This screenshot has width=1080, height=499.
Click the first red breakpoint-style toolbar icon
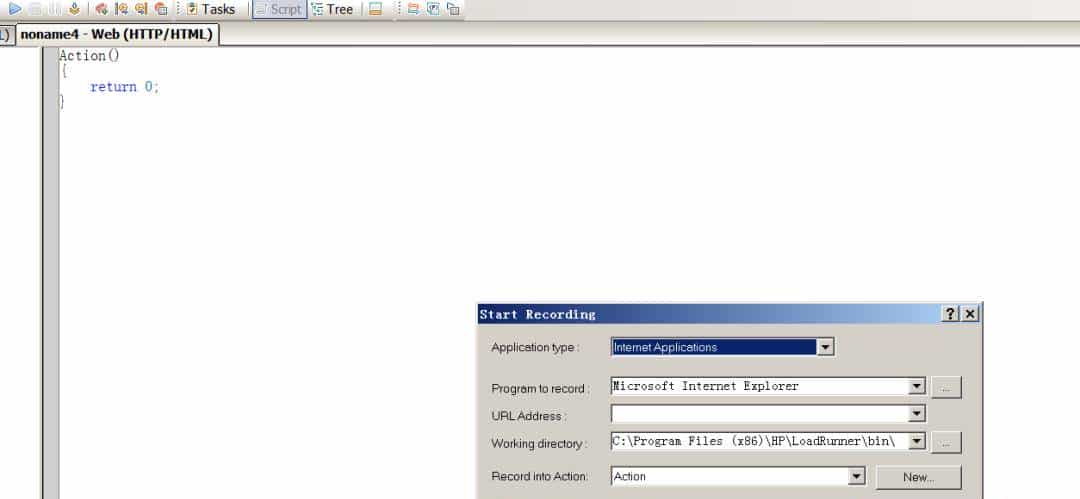point(101,9)
